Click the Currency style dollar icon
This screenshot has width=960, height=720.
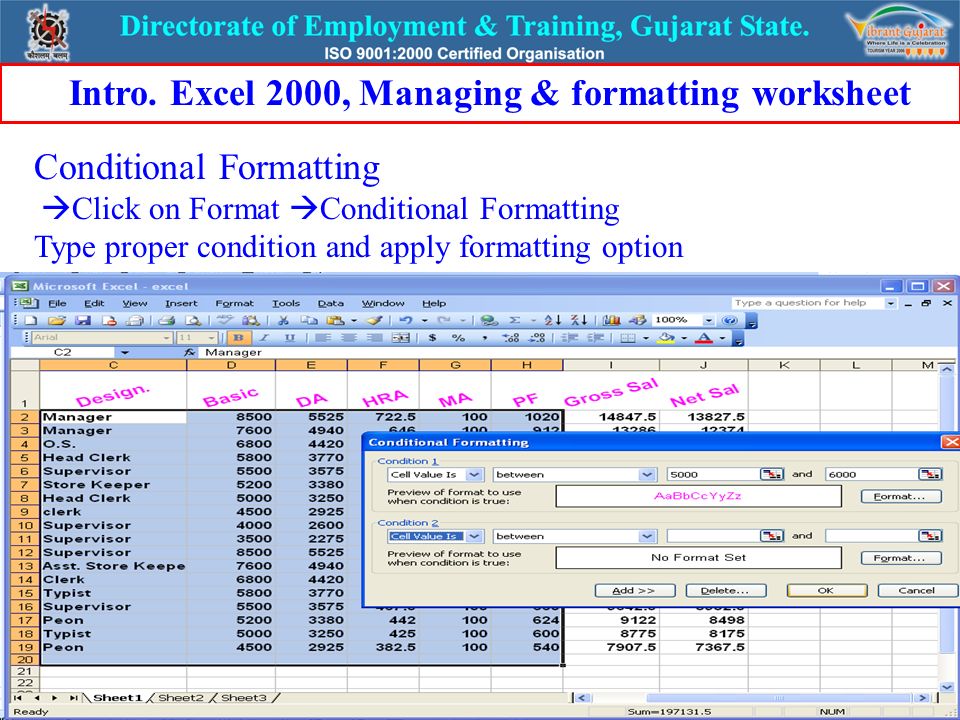[433, 338]
